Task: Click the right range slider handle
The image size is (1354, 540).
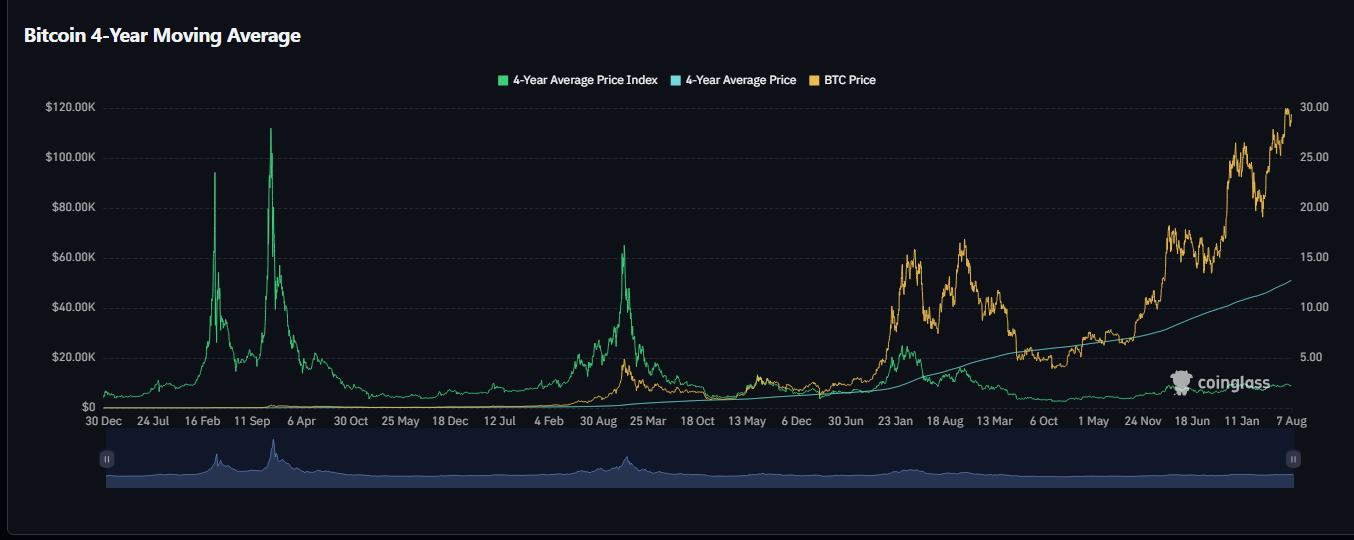Action: tap(1293, 459)
